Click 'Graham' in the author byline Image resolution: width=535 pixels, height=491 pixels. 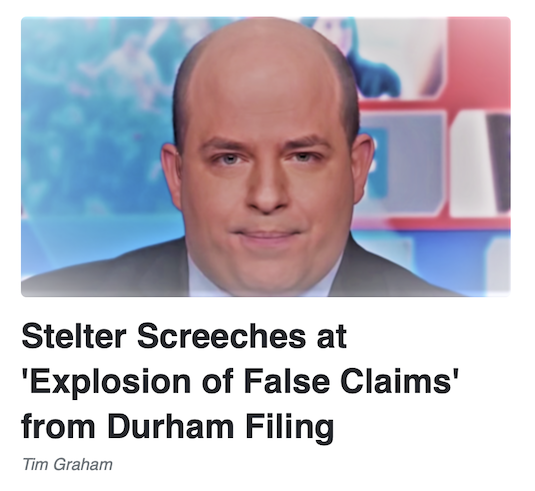[83, 464]
